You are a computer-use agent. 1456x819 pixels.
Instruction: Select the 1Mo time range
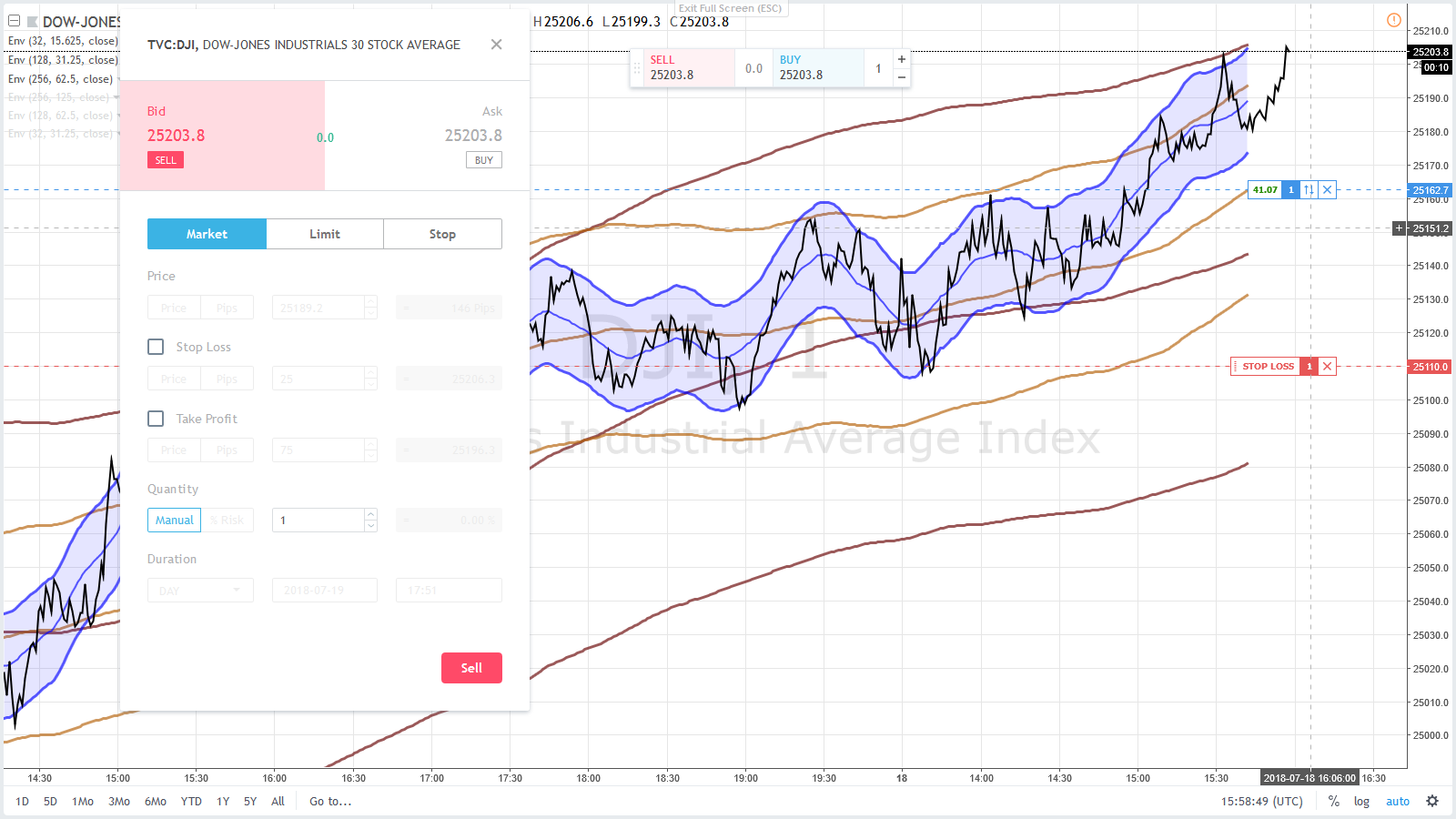click(x=83, y=802)
